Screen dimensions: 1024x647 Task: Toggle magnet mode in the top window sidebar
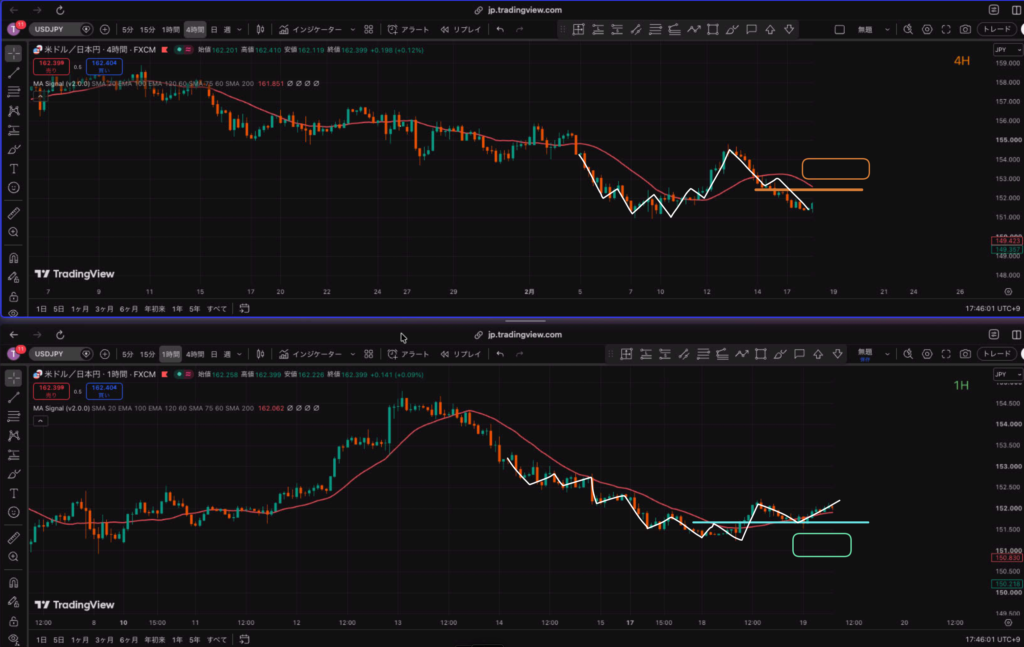pyautogui.click(x=14, y=259)
